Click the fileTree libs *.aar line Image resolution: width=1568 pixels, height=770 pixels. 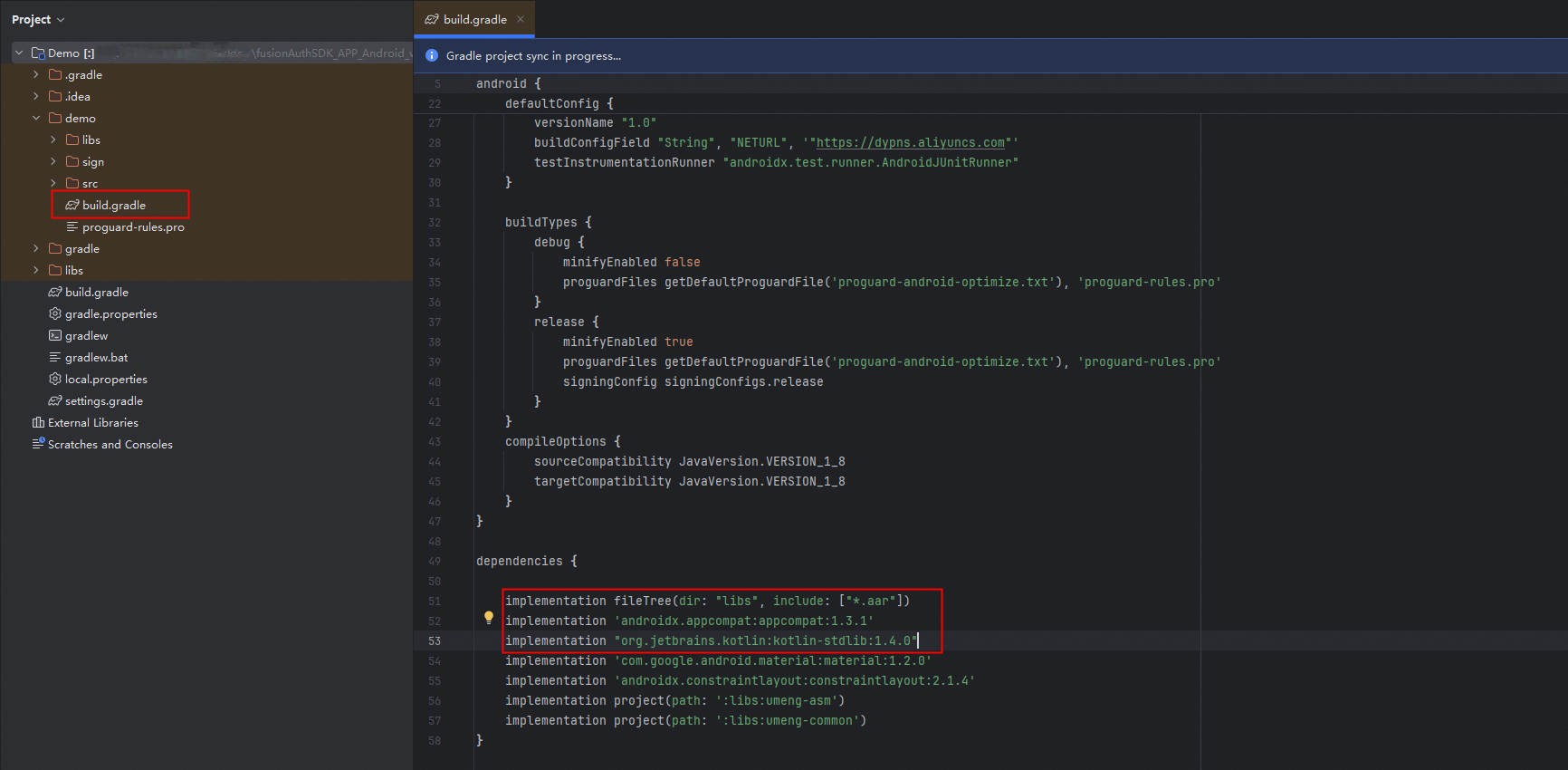point(708,602)
